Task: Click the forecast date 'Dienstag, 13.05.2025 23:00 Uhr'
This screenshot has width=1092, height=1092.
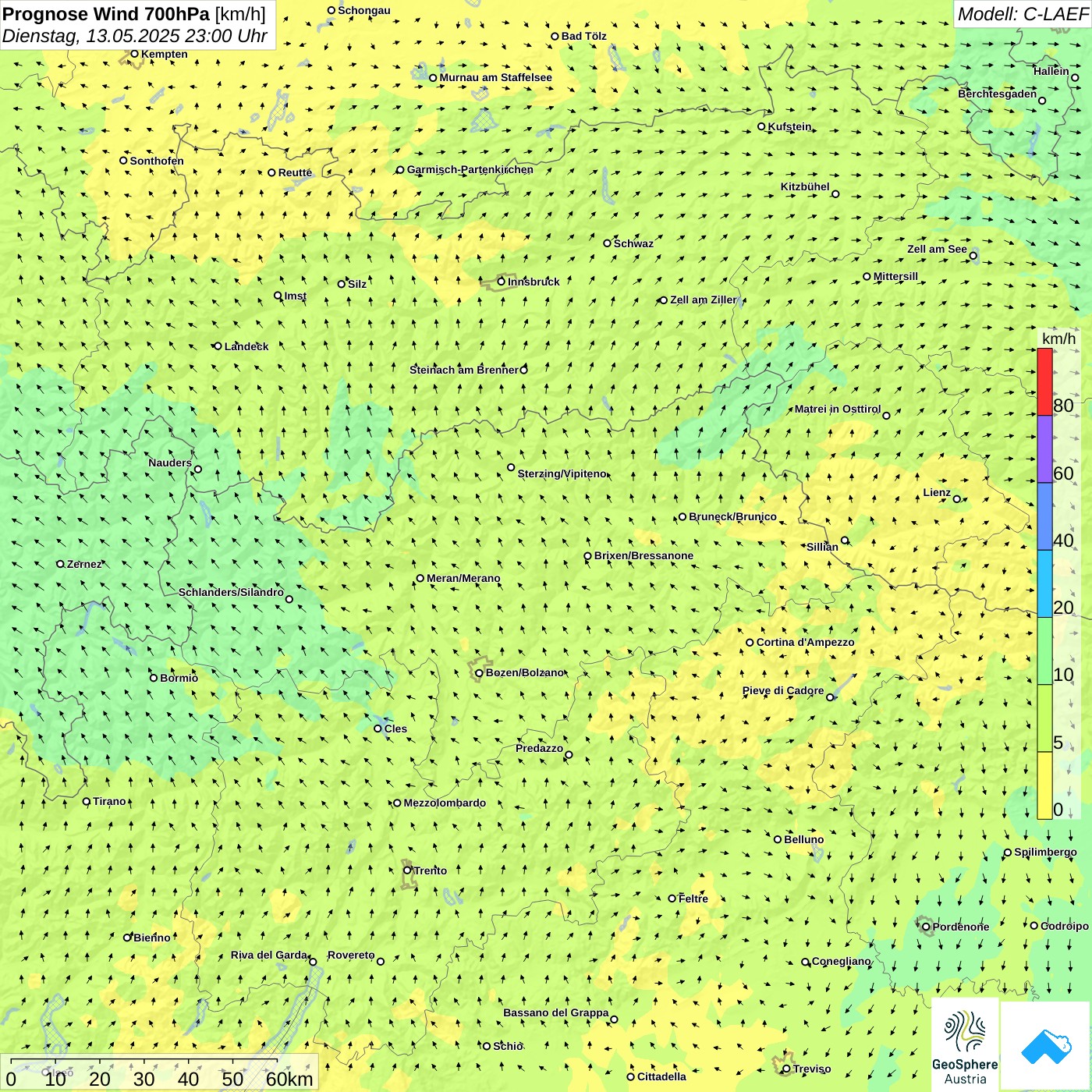Action: click(135, 37)
